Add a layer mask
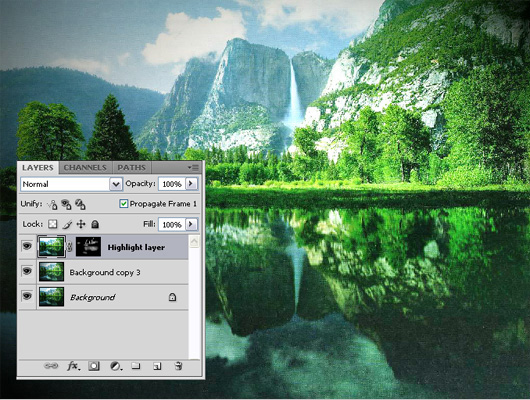530x400 pixels. (94, 366)
